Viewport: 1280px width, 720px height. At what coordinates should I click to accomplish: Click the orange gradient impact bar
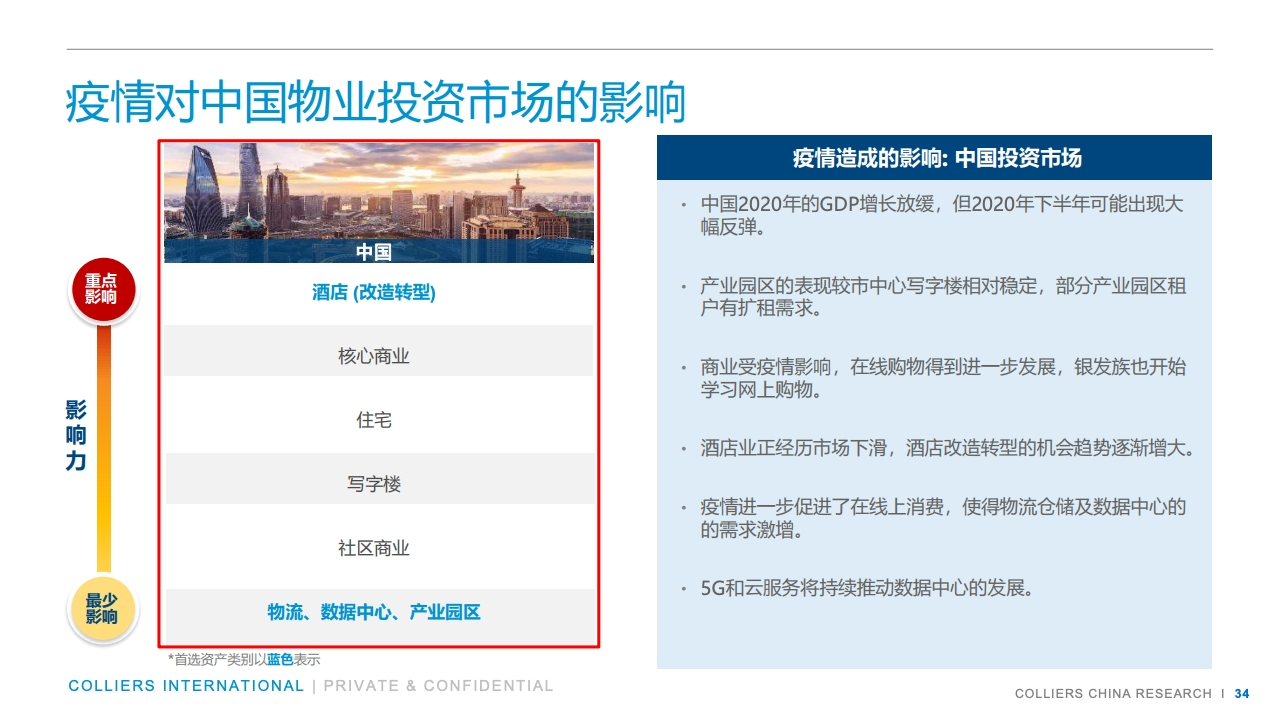(103, 450)
